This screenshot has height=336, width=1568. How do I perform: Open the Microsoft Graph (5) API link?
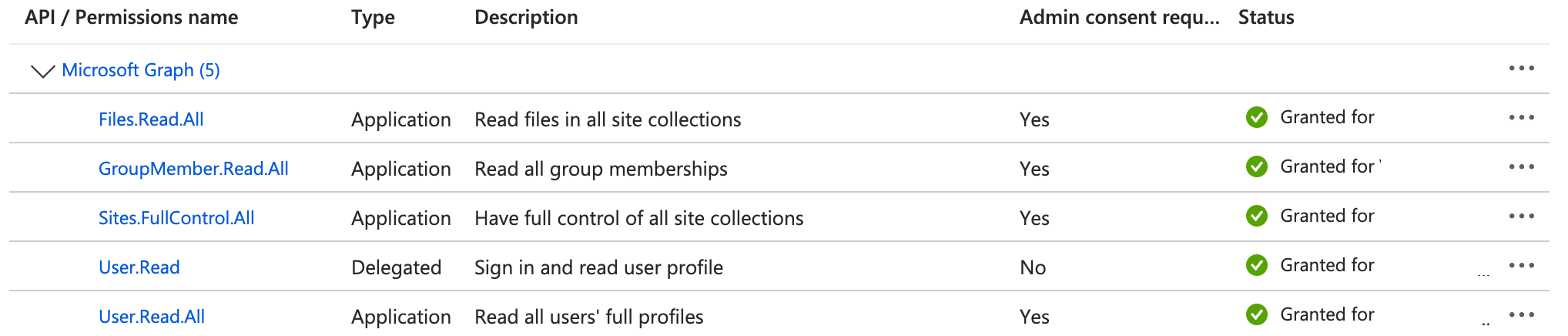coord(141,70)
